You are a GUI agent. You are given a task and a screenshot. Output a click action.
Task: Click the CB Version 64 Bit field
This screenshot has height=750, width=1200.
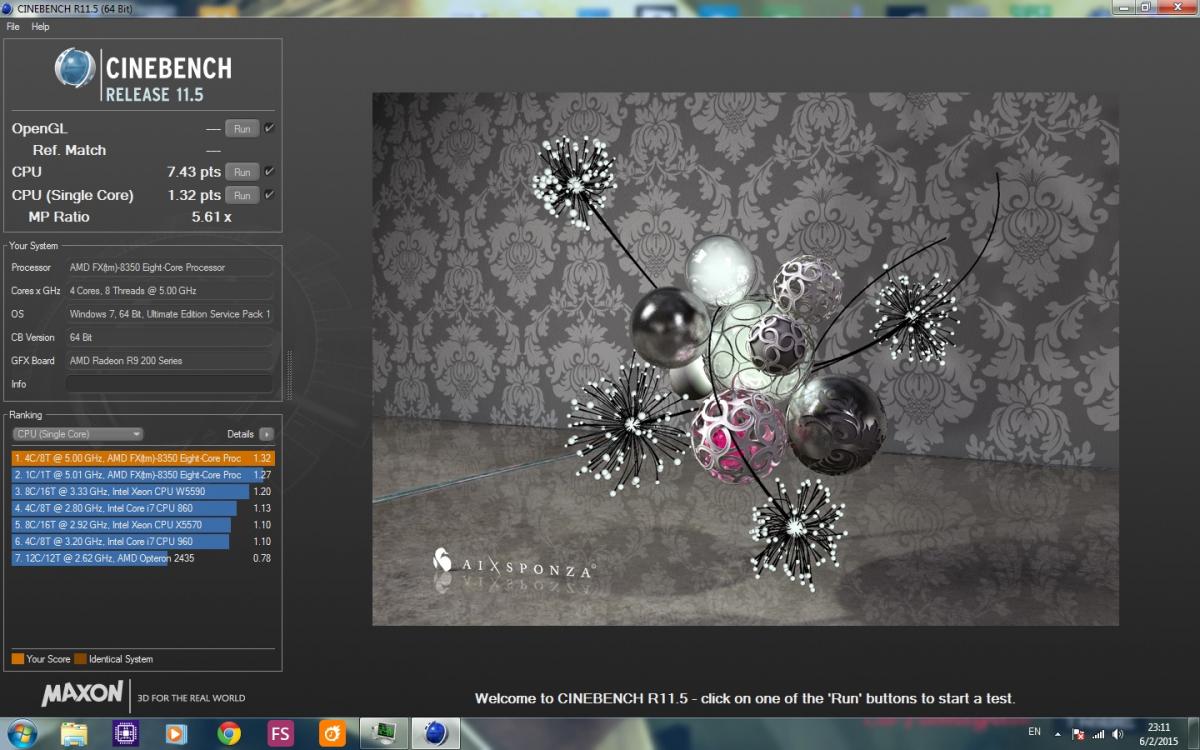(169, 337)
